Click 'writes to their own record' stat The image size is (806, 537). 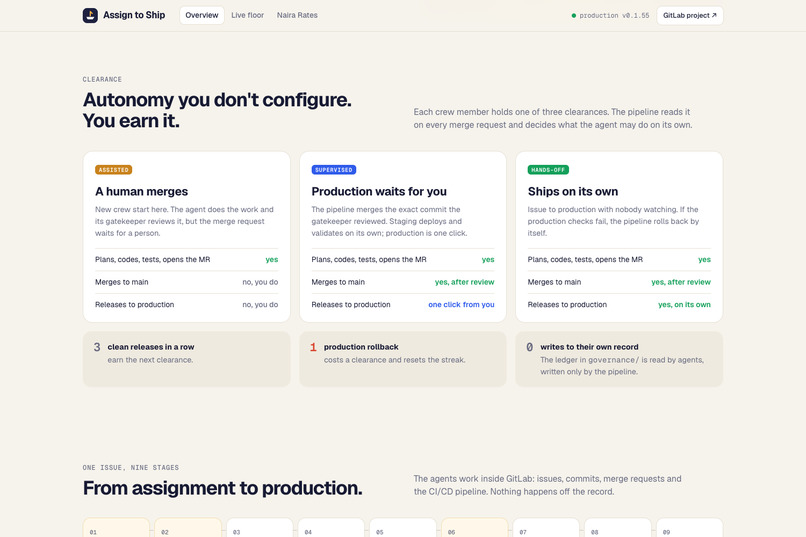[589, 347]
